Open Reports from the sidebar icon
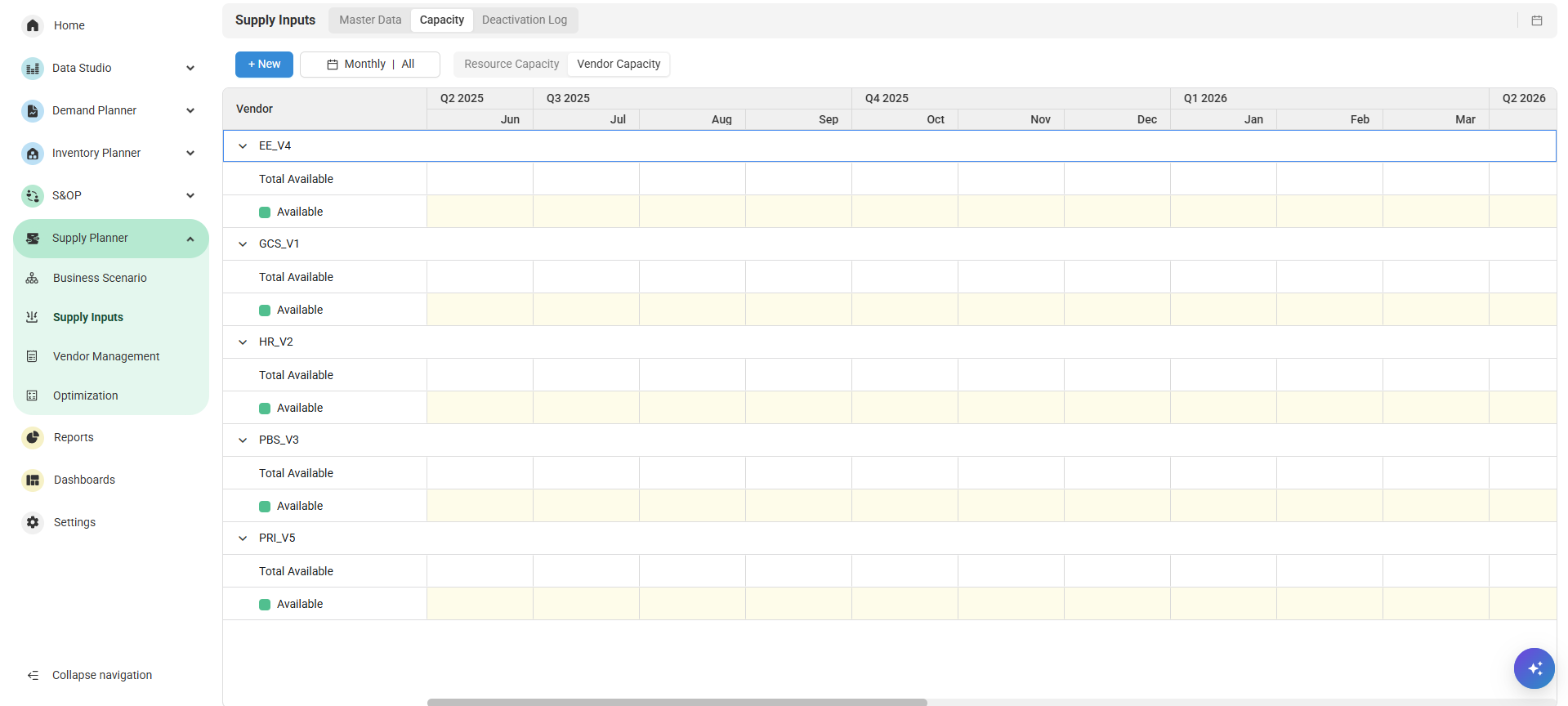1568x706 pixels. pyautogui.click(x=33, y=437)
